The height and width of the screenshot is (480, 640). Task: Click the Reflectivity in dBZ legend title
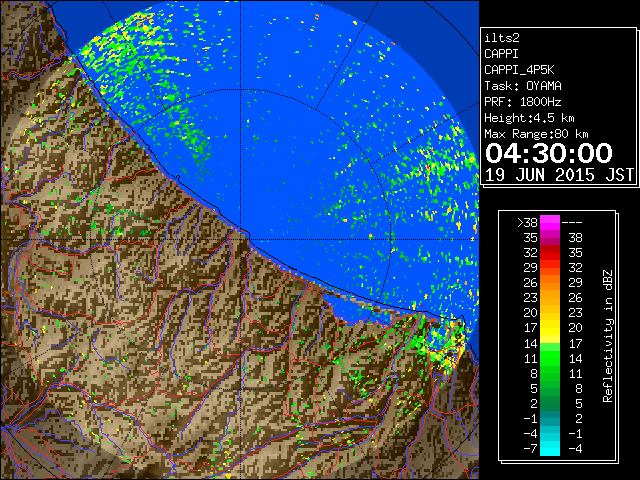(608, 336)
